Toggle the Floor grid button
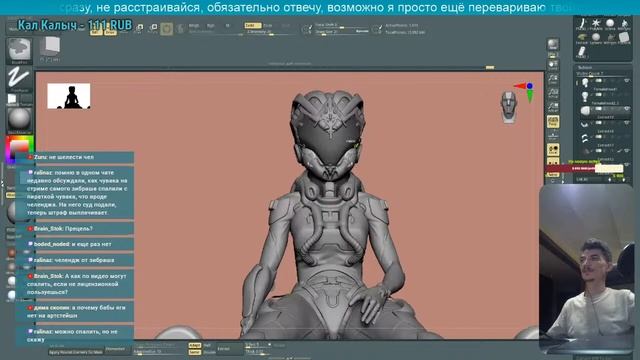This screenshot has height=360, width=640. tap(553, 135)
